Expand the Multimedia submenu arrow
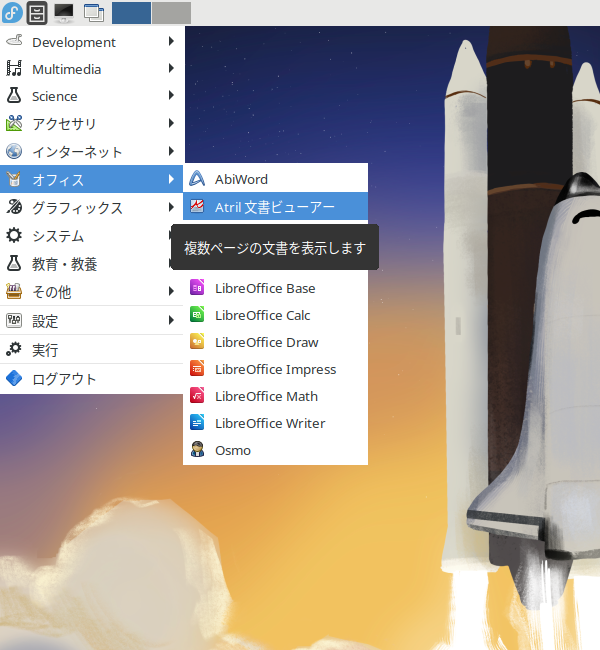 point(171,68)
